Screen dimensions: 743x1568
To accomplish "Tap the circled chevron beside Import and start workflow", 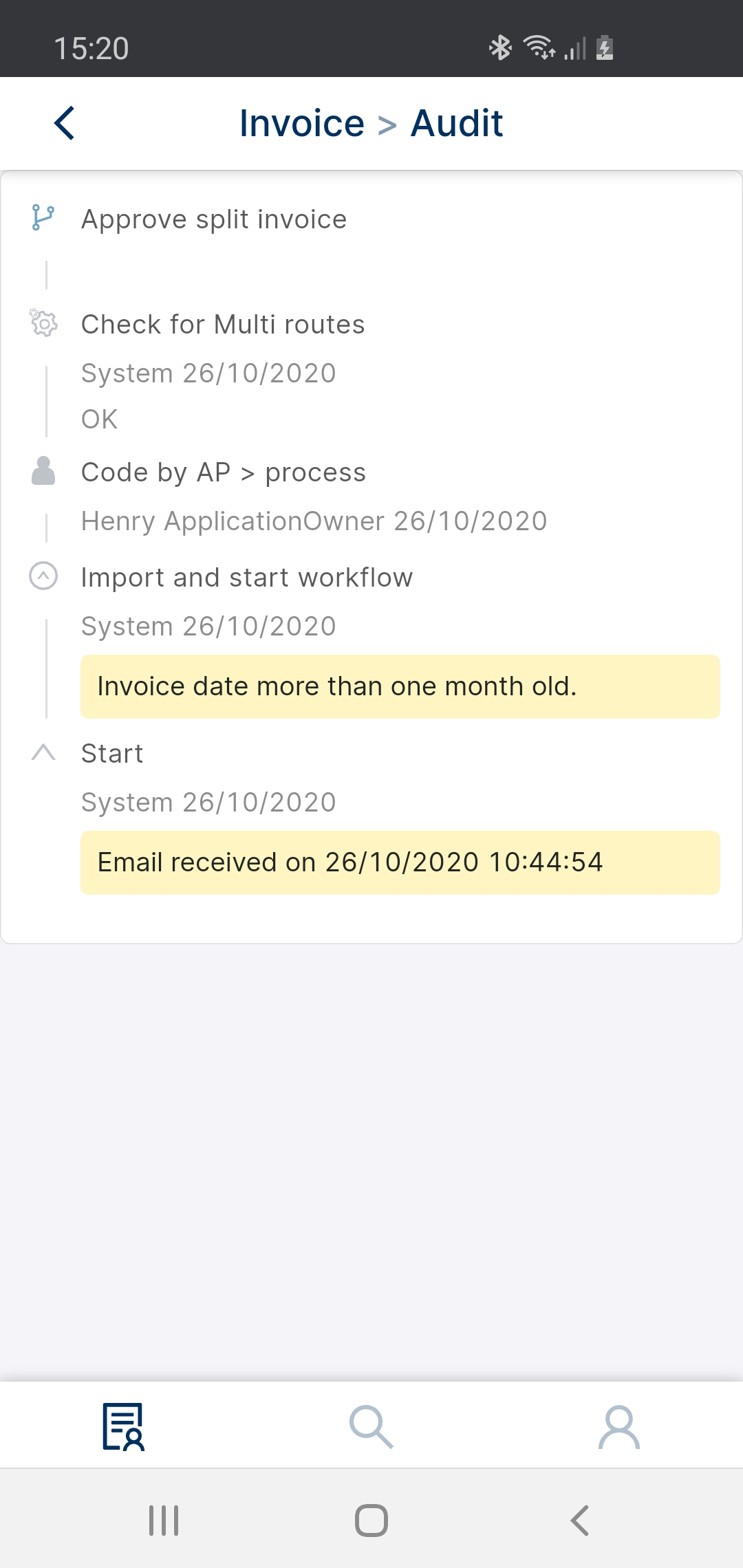I will coord(43,576).
